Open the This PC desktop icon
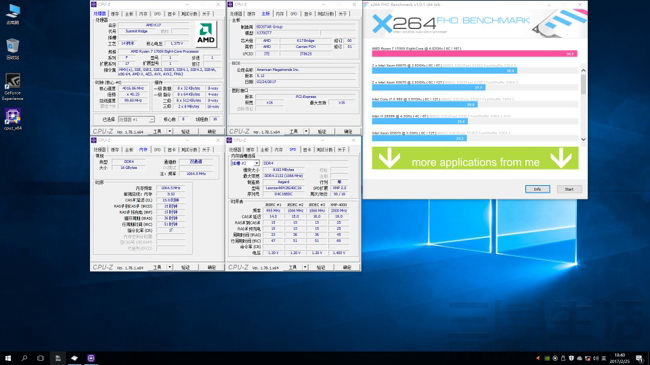Image resolution: width=650 pixels, height=365 pixels. 13,14
